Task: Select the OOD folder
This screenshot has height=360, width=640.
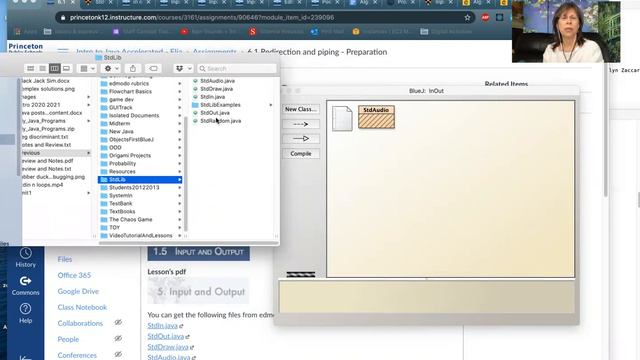Action: (x=115, y=147)
